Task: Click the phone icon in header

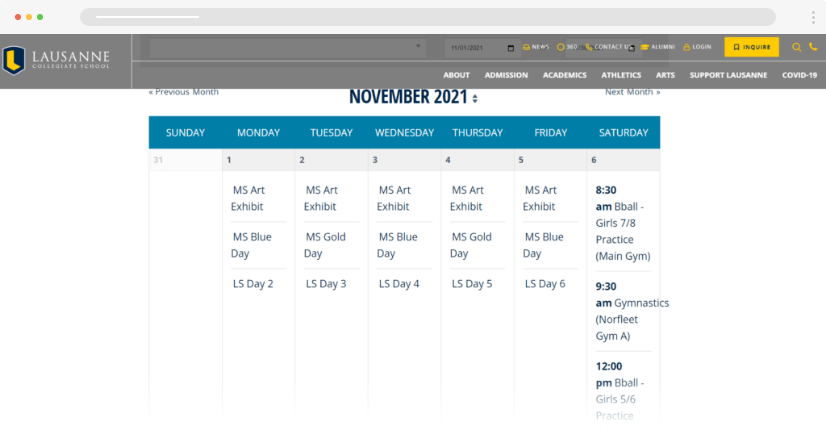Action: [x=813, y=47]
